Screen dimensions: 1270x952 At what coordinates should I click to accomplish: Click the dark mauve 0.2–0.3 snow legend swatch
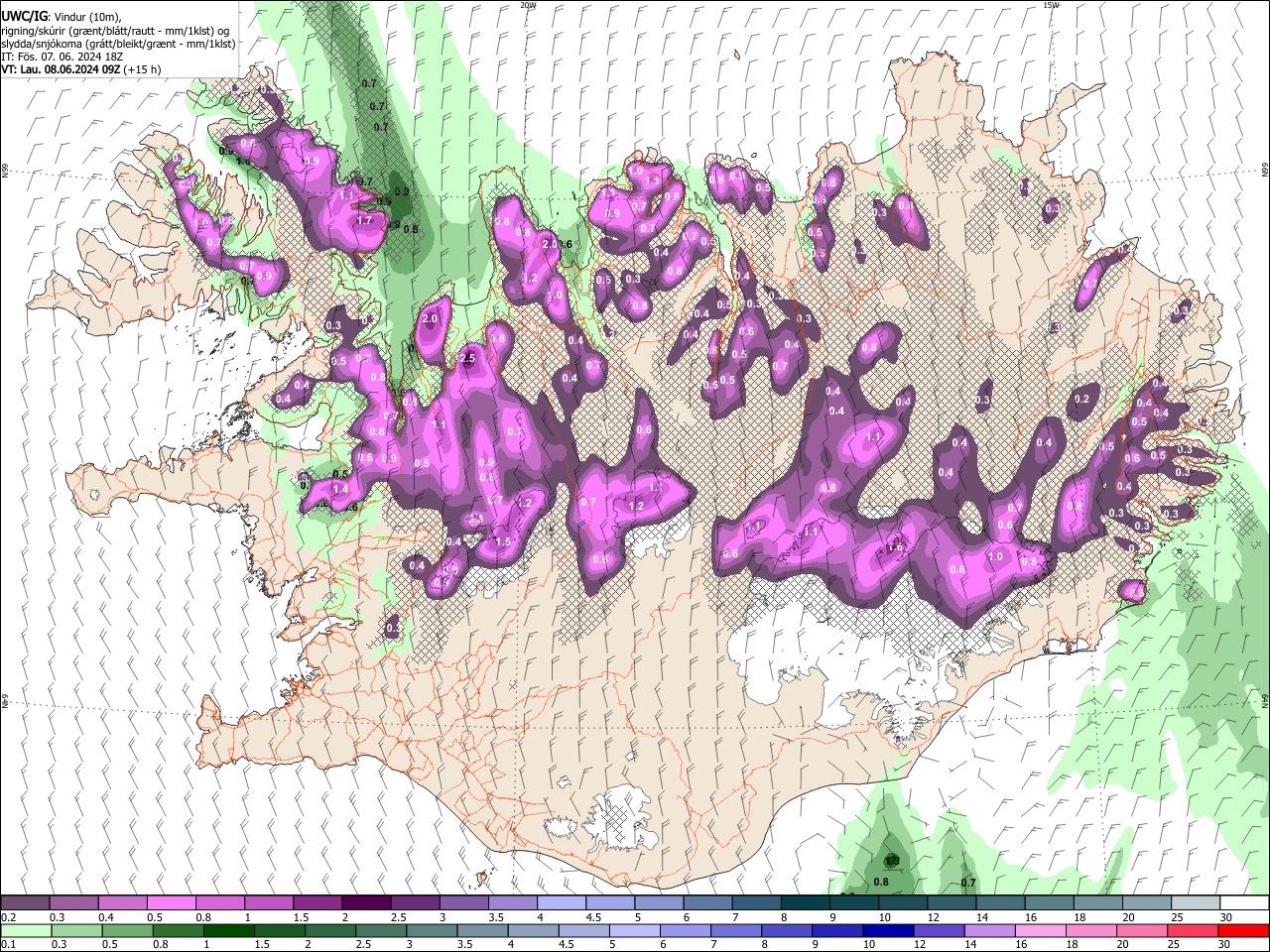25,903
